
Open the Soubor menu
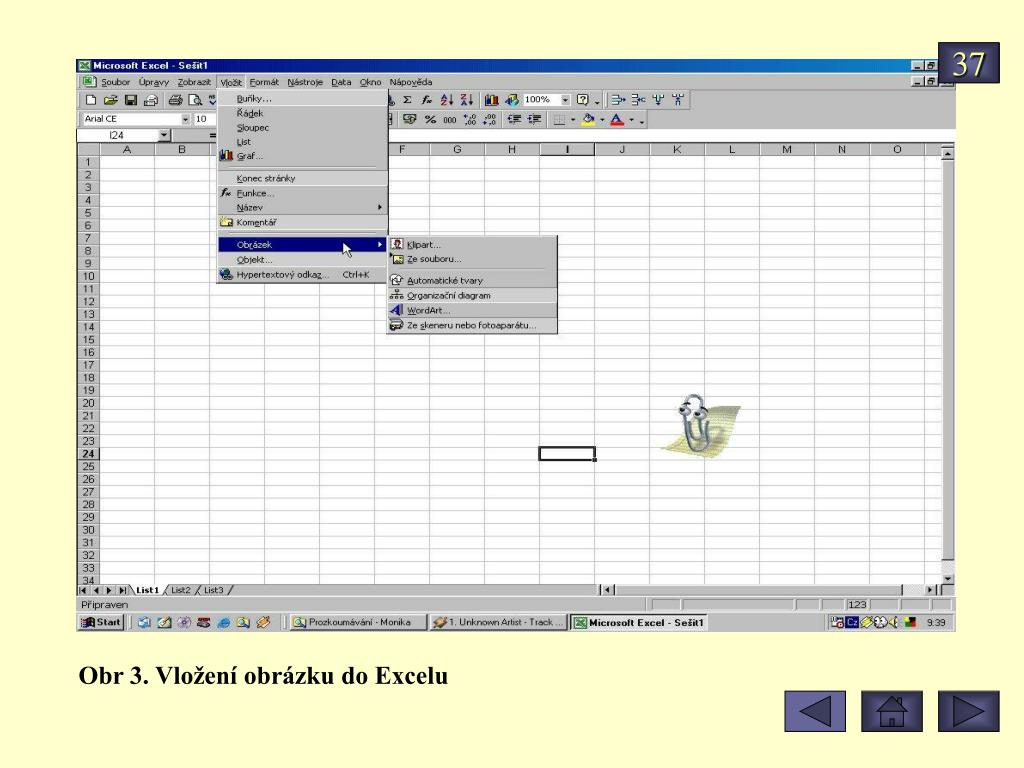[x=115, y=82]
